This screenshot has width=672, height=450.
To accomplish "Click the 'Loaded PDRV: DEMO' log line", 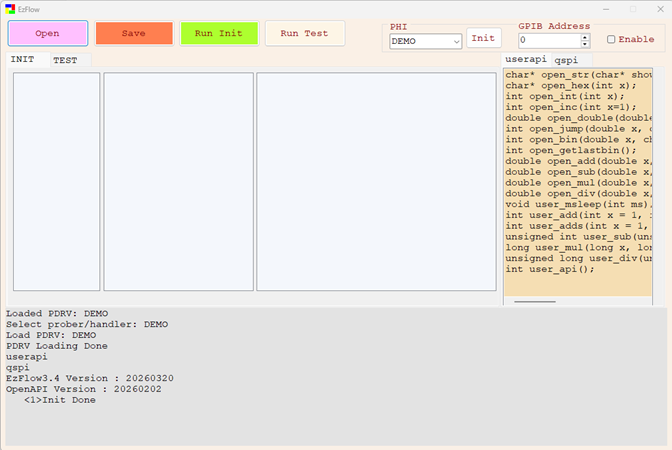I will 57,314.
